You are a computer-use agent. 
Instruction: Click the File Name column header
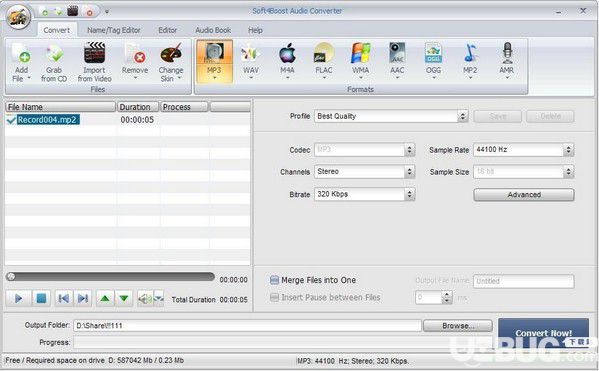(x=60, y=107)
